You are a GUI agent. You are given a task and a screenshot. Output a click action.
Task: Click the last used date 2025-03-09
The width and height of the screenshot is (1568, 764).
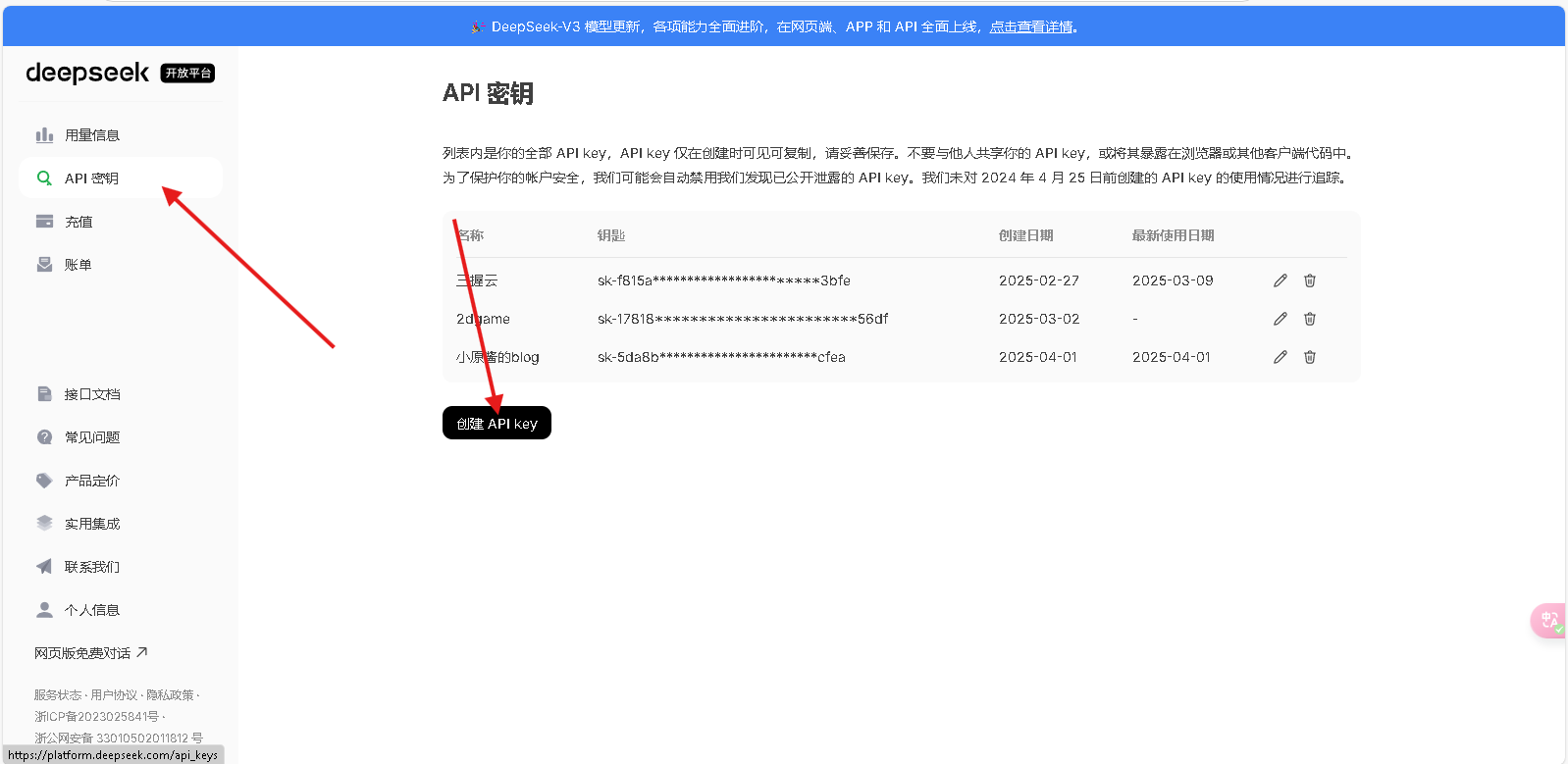1173,280
